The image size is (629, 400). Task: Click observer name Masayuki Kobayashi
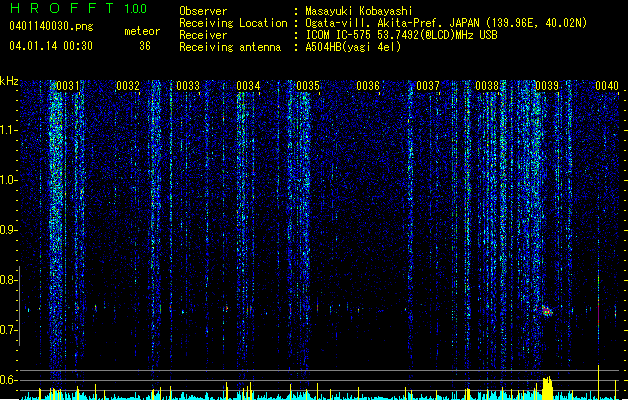click(x=359, y=11)
